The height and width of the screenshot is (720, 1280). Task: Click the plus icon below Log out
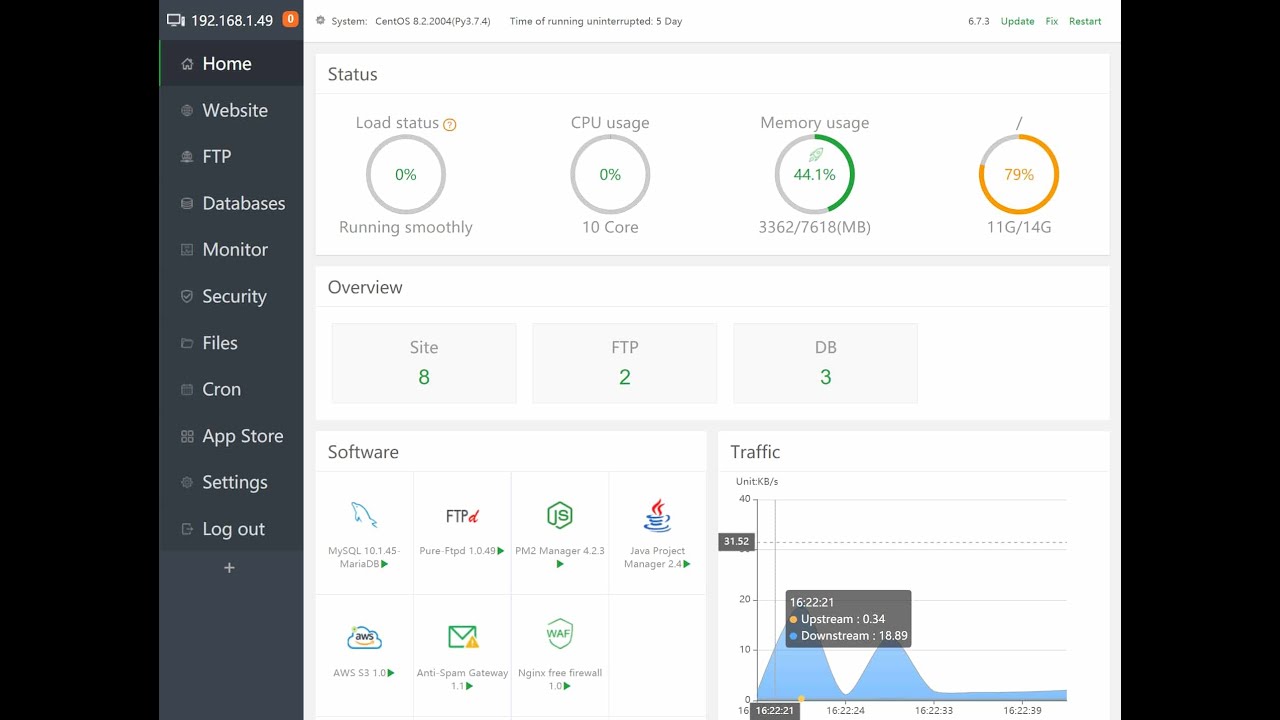click(229, 568)
